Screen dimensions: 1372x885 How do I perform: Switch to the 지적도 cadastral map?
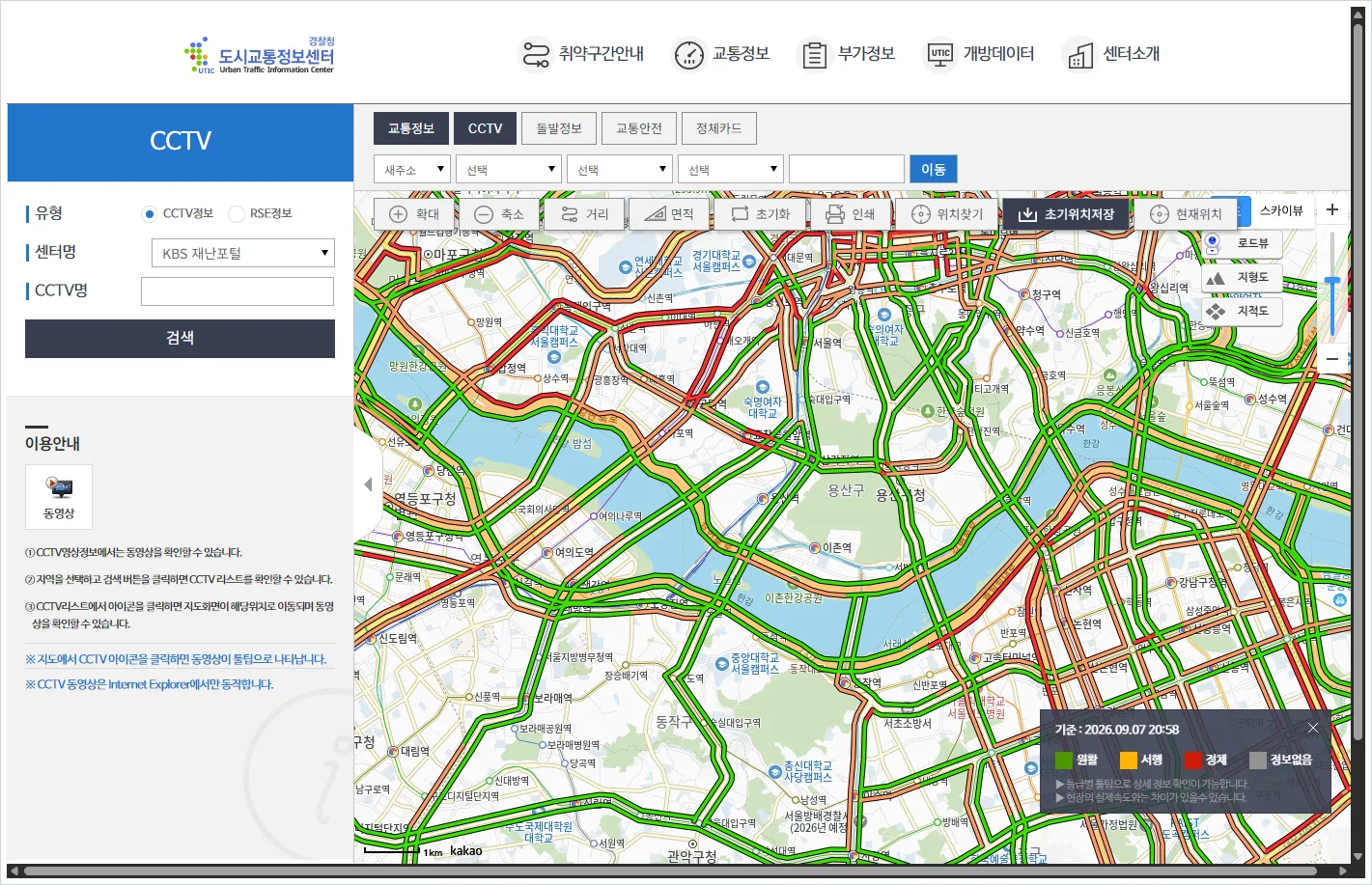pos(1242,311)
